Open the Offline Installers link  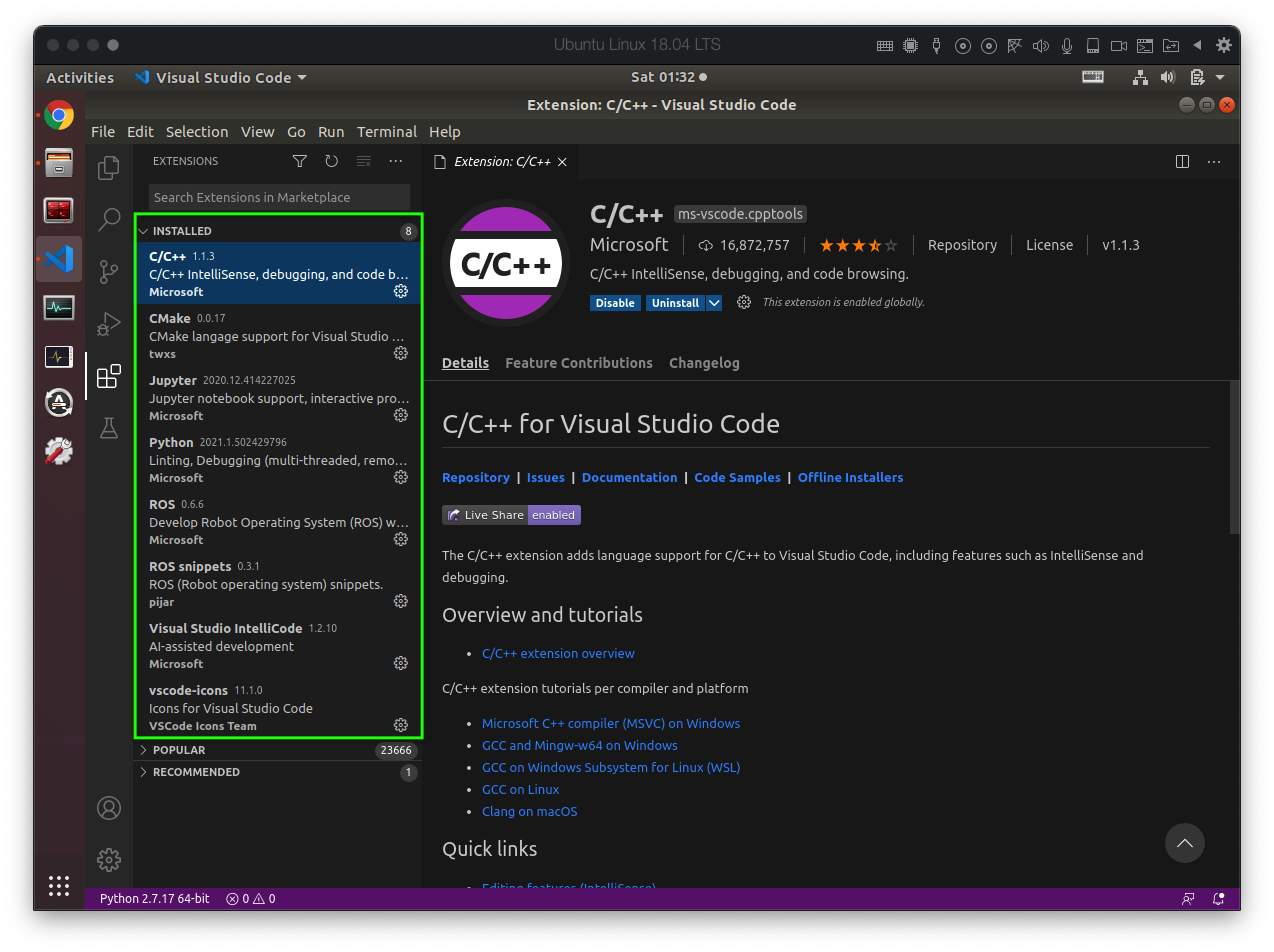[850, 478]
